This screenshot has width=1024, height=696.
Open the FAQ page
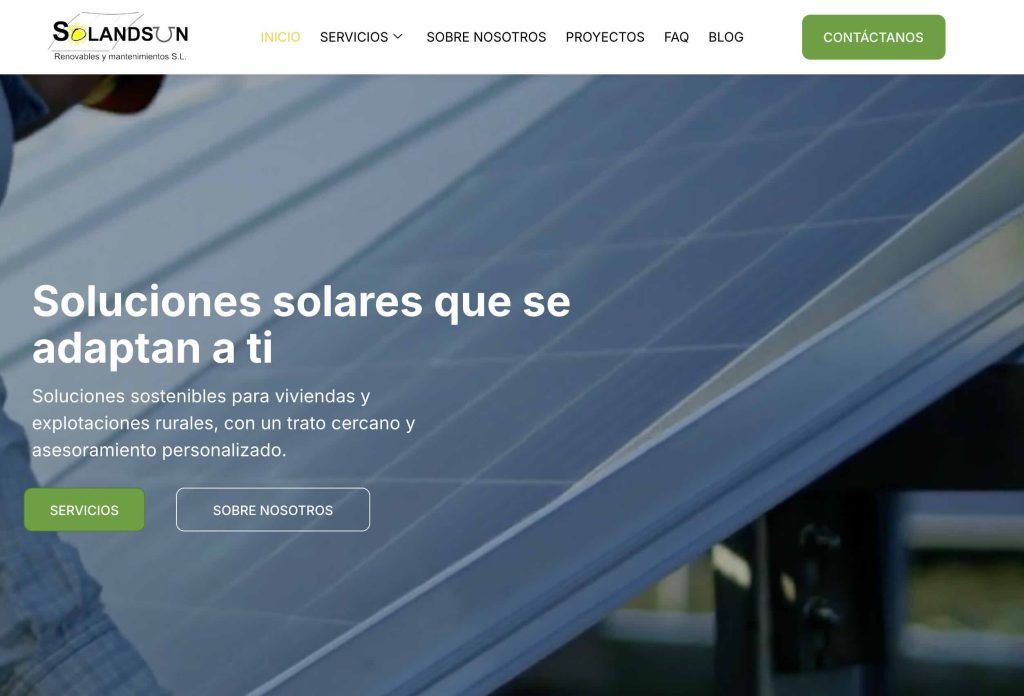click(676, 37)
